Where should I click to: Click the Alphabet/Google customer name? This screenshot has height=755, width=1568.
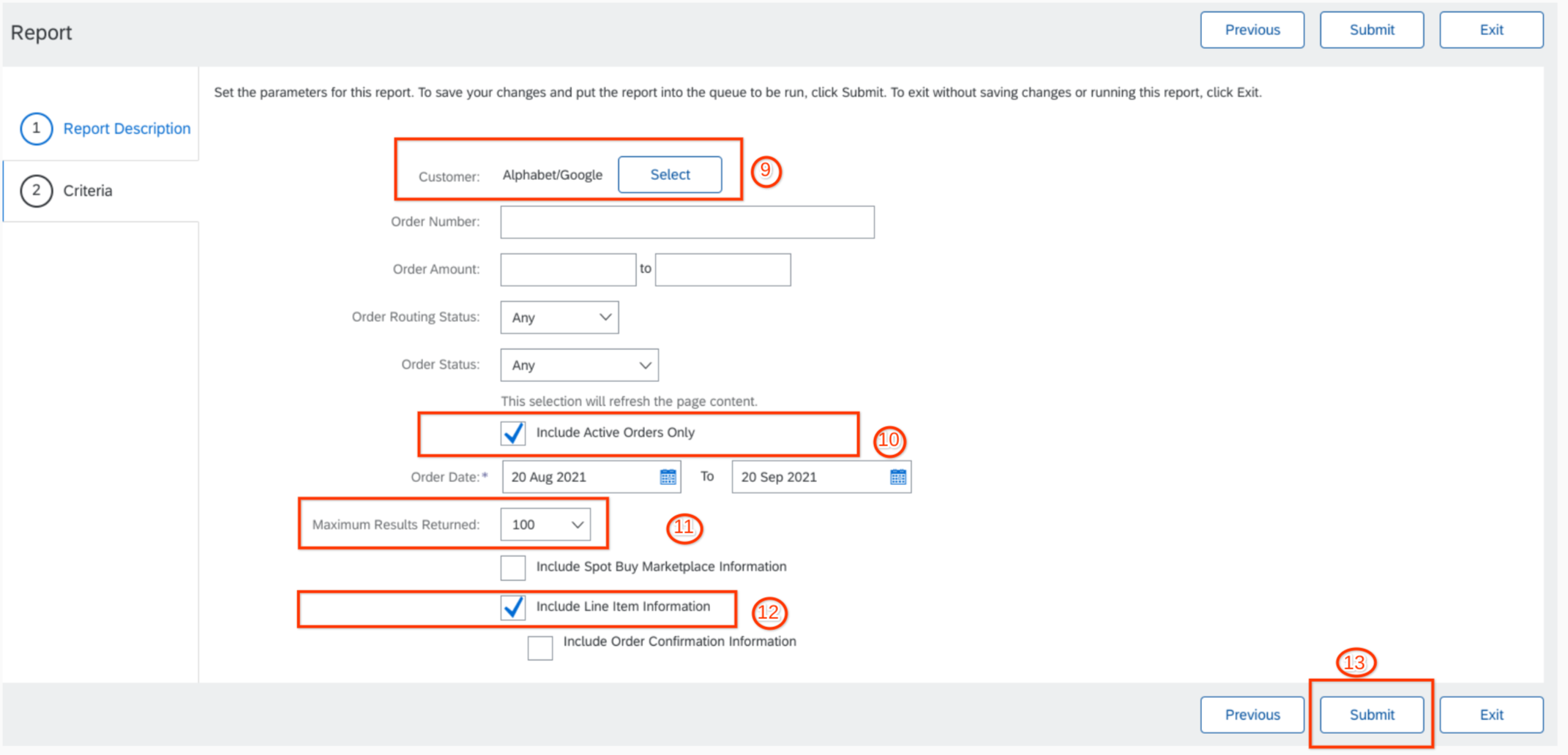click(553, 175)
